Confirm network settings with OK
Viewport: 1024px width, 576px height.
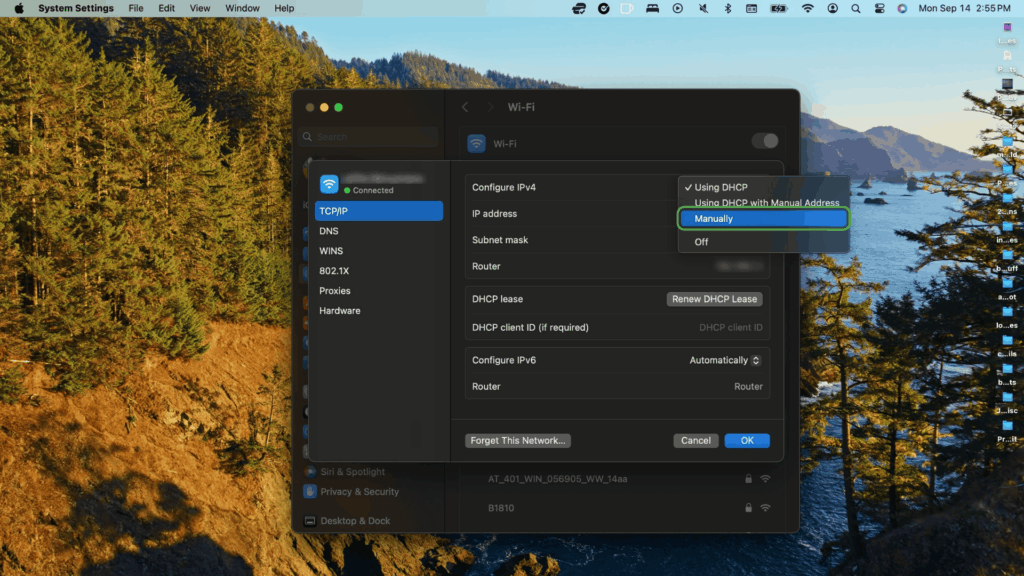click(x=747, y=441)
